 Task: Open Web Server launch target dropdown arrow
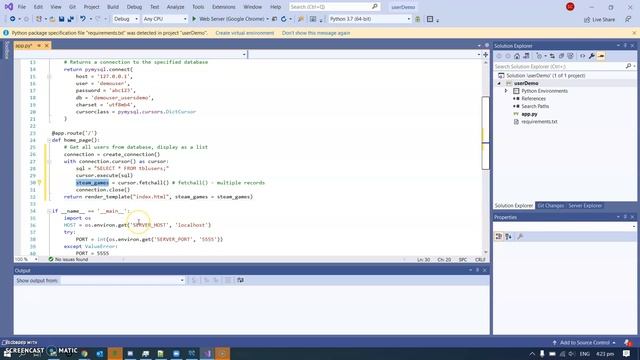click(x=267, y=19)
